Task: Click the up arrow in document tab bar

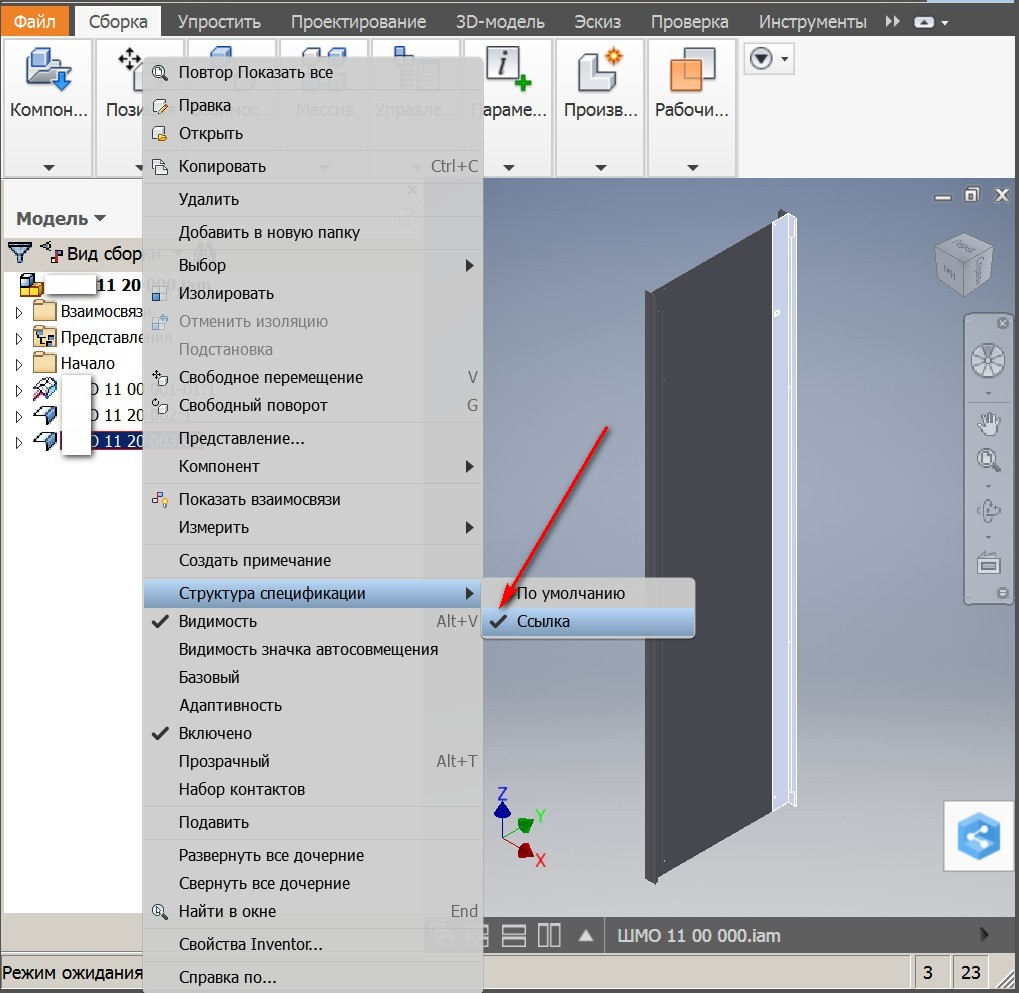Action: coord(586,936)
